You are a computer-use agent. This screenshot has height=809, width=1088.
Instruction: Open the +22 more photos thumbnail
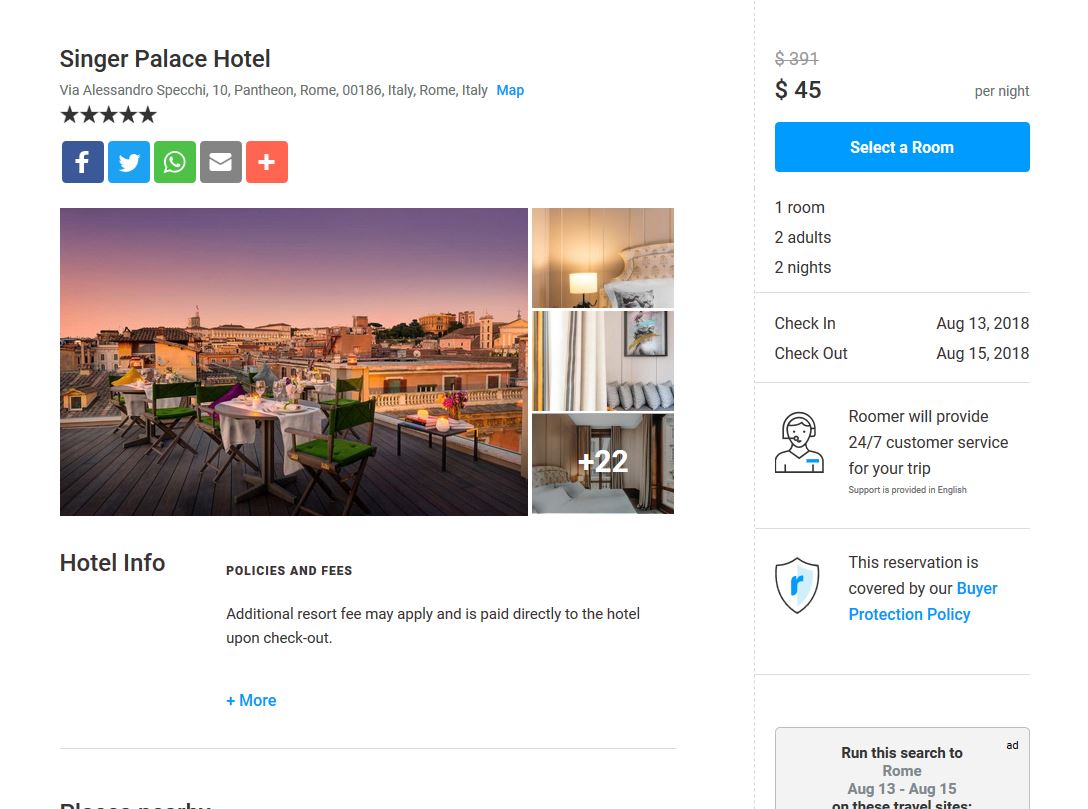[603, 463]
